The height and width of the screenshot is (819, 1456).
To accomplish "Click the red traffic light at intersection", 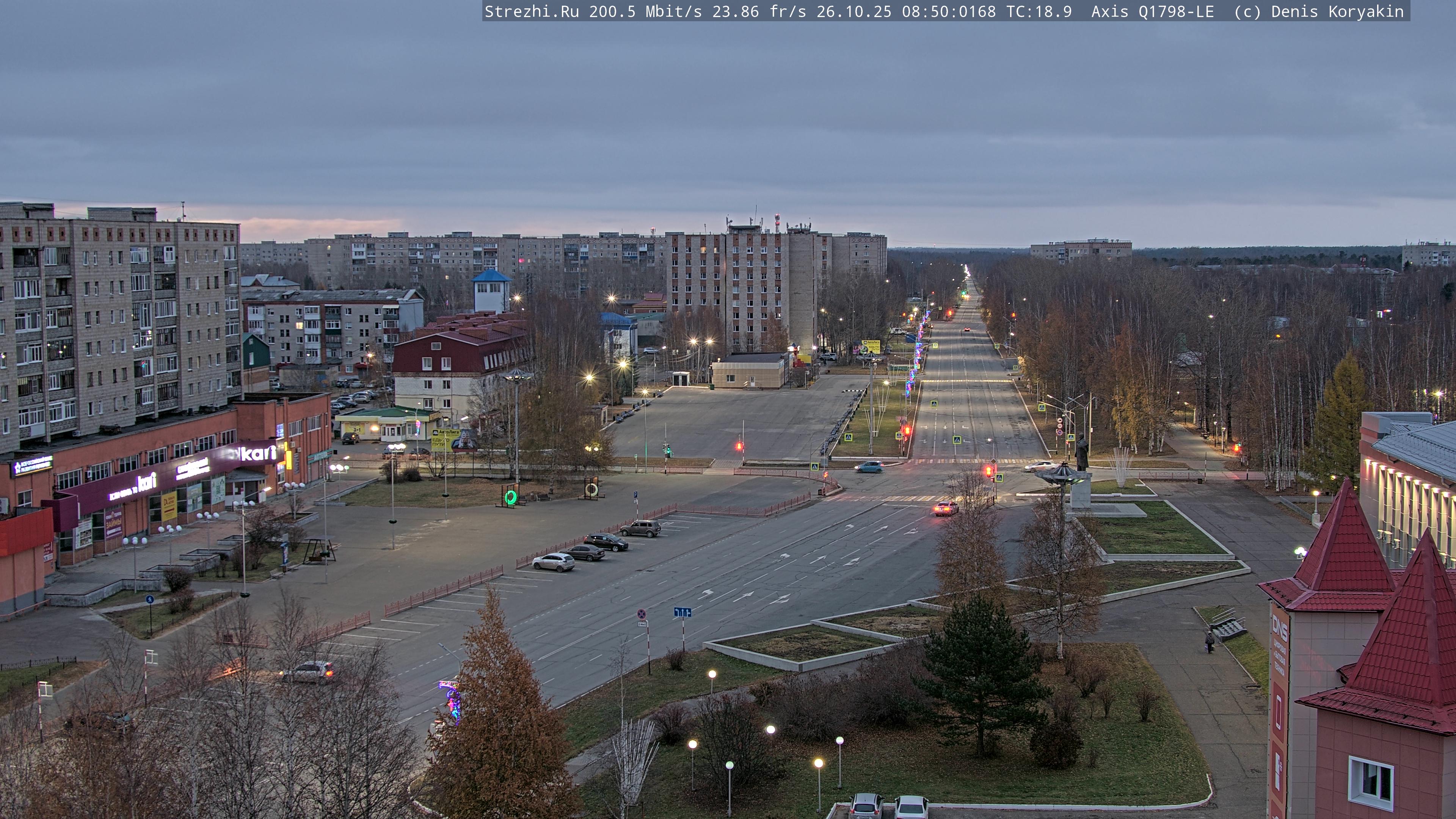I will pyautogui.click(x=988, y=470).
